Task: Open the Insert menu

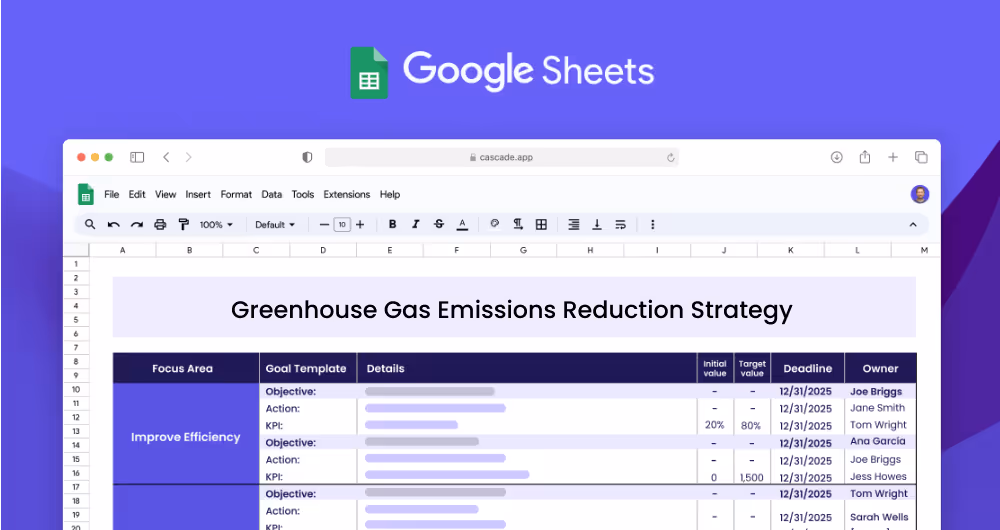Action: pos(198,195)
